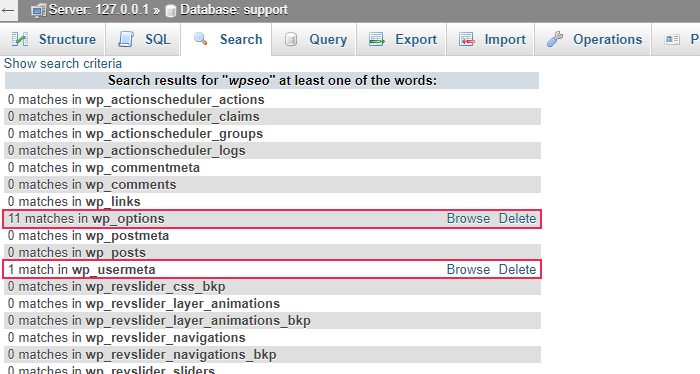Image resolution: width=700 pixels, height=374 pixels.
Task: Open the Query tab
Action: coord(314,39)
